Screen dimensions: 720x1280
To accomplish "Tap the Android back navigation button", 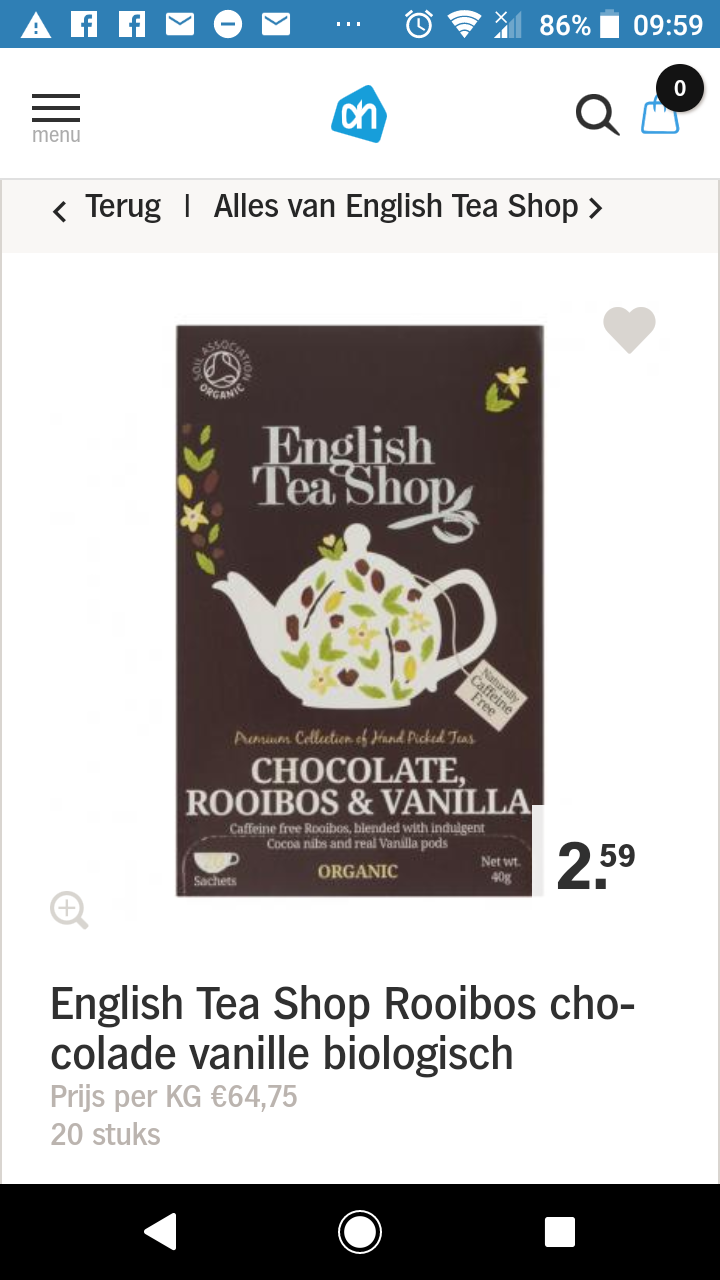I will pos(161,1232).
